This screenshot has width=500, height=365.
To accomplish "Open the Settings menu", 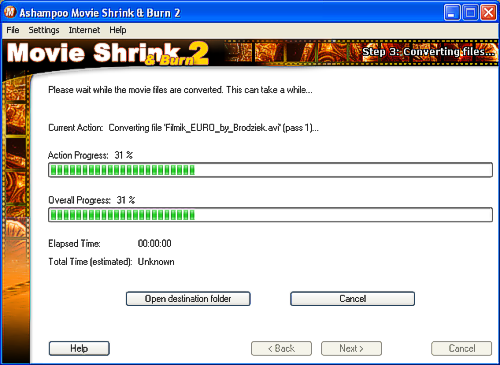I will (x=44, y=30).
